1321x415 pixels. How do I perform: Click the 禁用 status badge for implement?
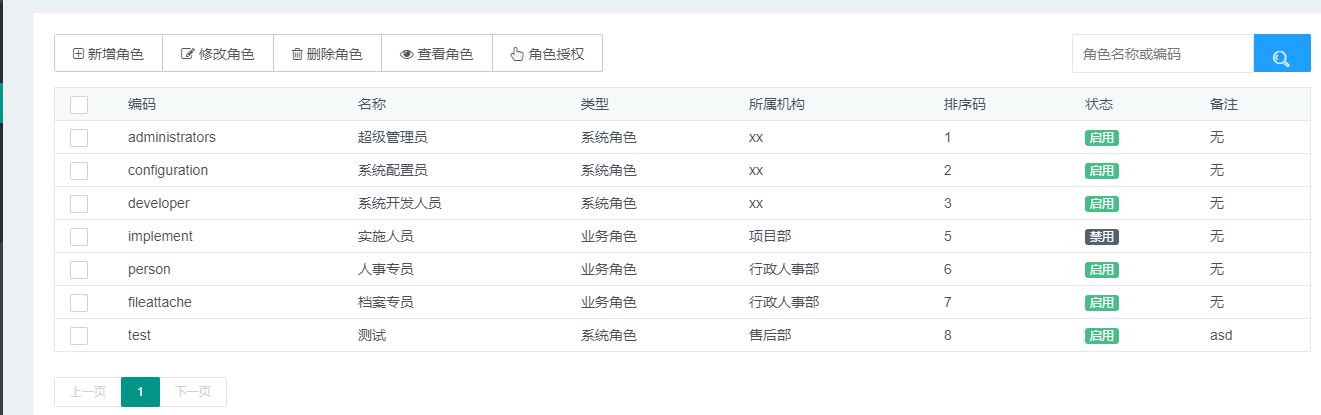click(x=1102, y=237)
